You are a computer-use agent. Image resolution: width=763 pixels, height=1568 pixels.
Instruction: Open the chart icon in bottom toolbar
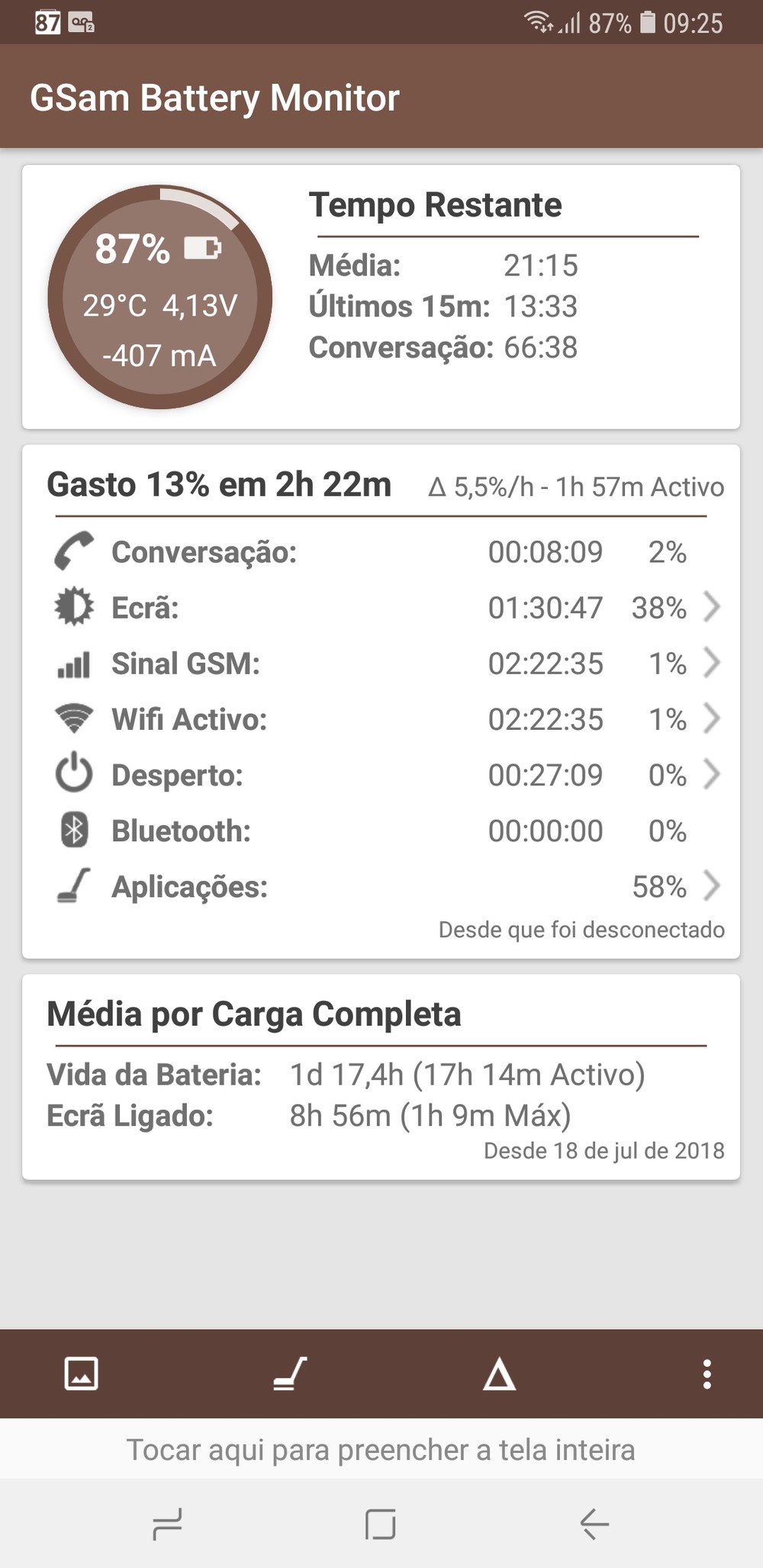[x=81, y=1374]
